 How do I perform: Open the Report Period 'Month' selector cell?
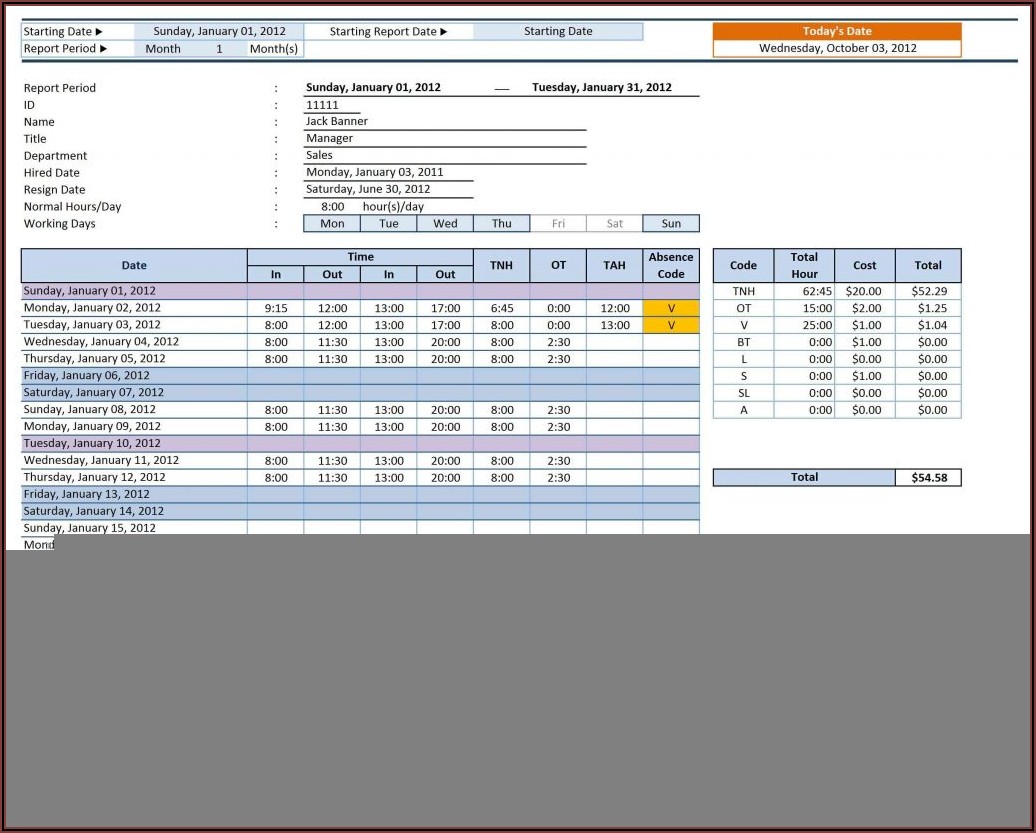click(x=163, y=48)
